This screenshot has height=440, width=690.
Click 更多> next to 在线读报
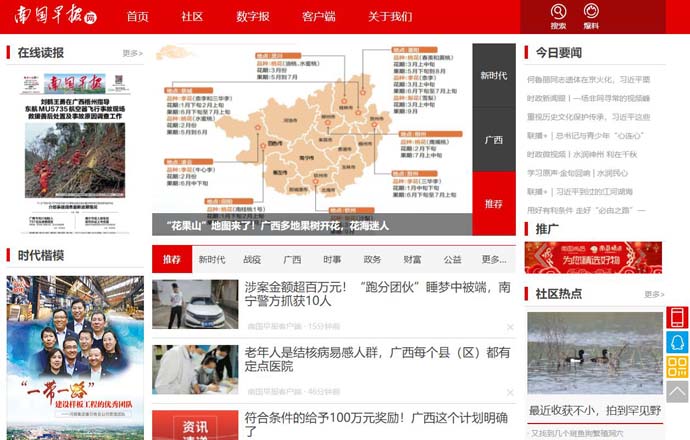pos(132,53)
